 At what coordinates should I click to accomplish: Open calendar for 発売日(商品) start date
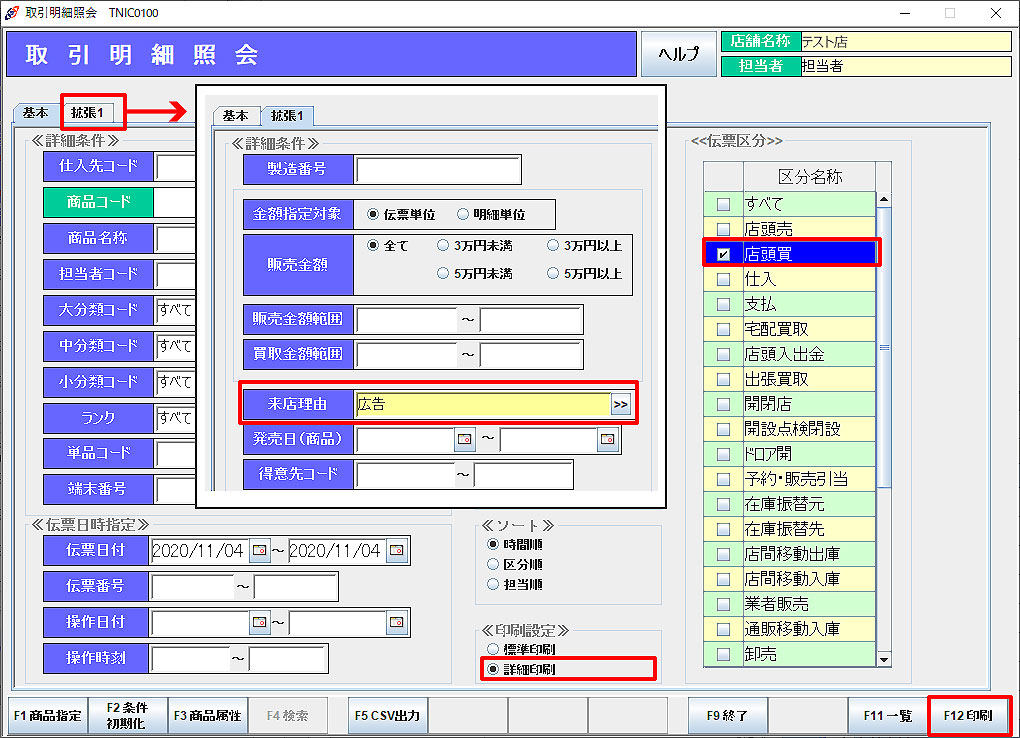tap(465, 440)
